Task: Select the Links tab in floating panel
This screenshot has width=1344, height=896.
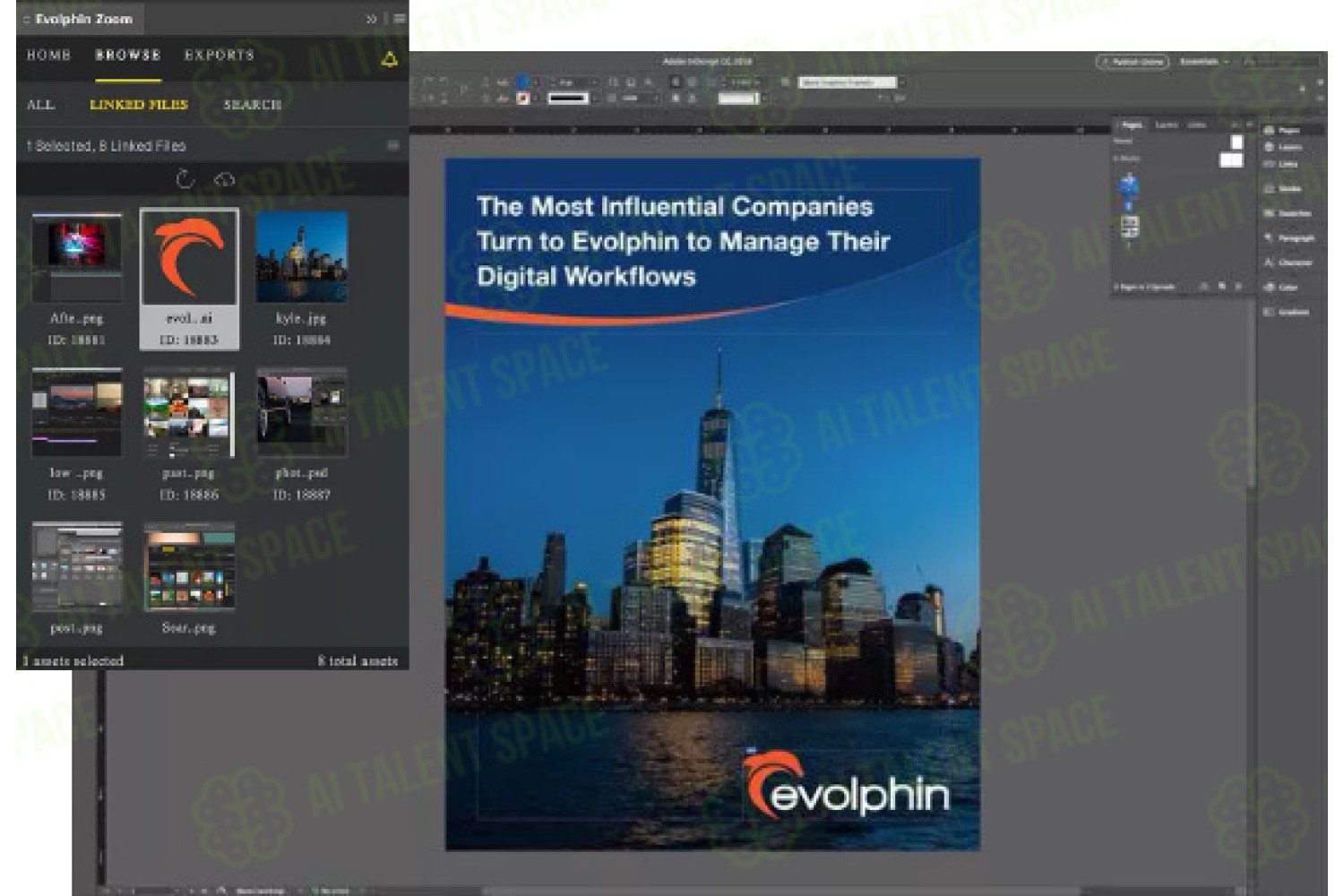Action: click(x=1197, y=125)
